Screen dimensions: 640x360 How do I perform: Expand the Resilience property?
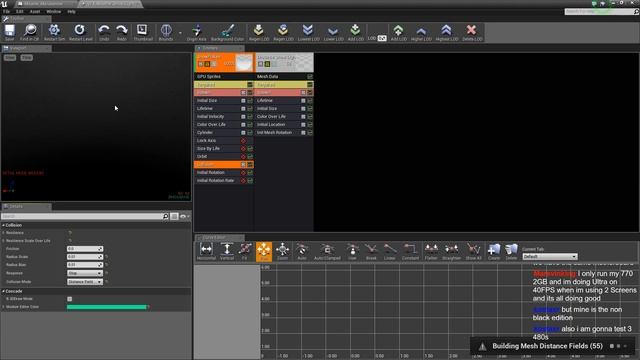click(x=4, y=233)
